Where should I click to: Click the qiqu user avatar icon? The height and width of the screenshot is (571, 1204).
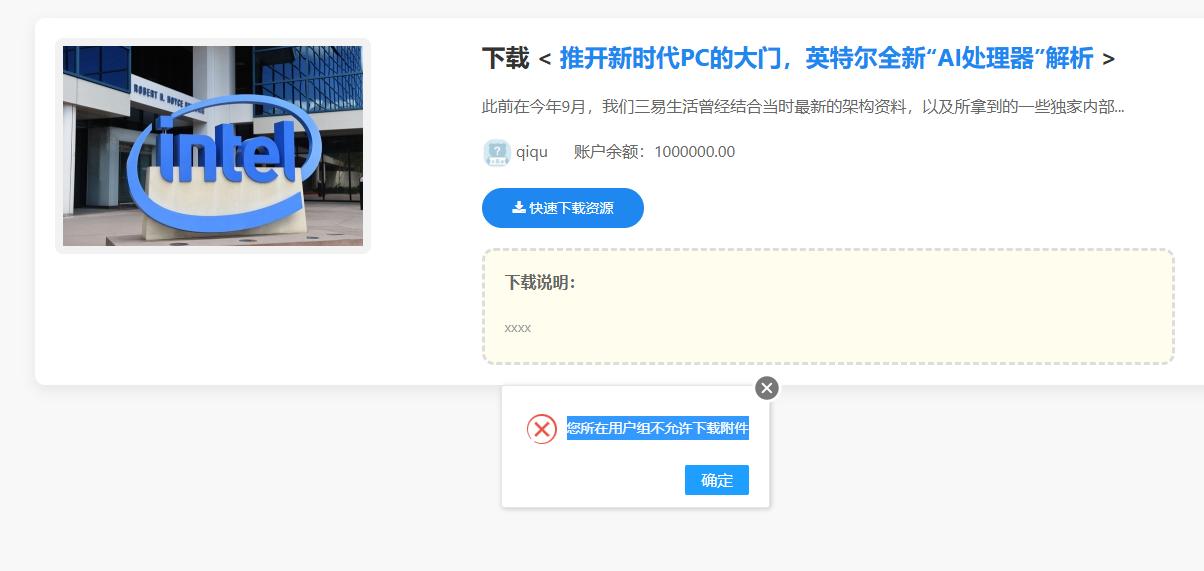[497, 152]
